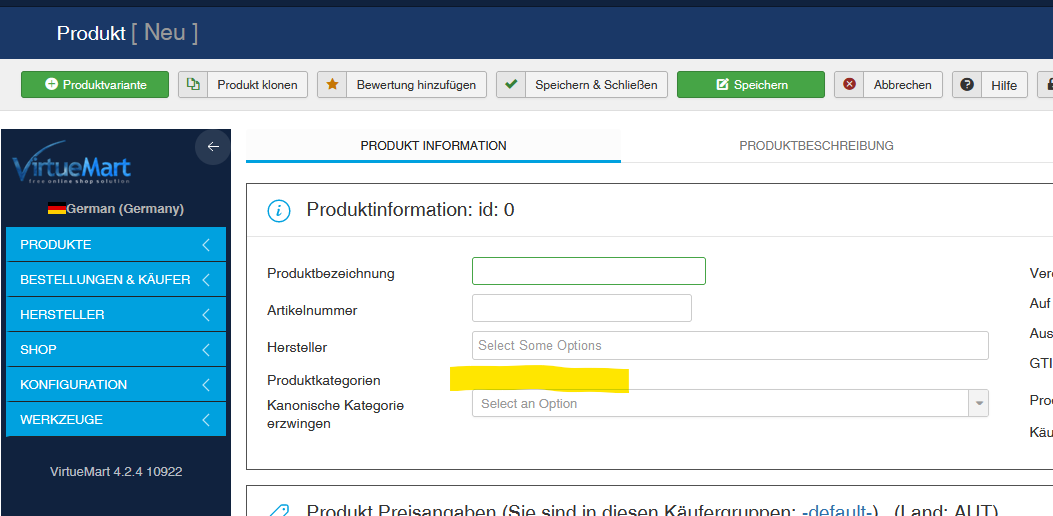Click into the Artikelnummer input field
The height and width of the screenshot is (516, 1053).
(x=581, y=308)
